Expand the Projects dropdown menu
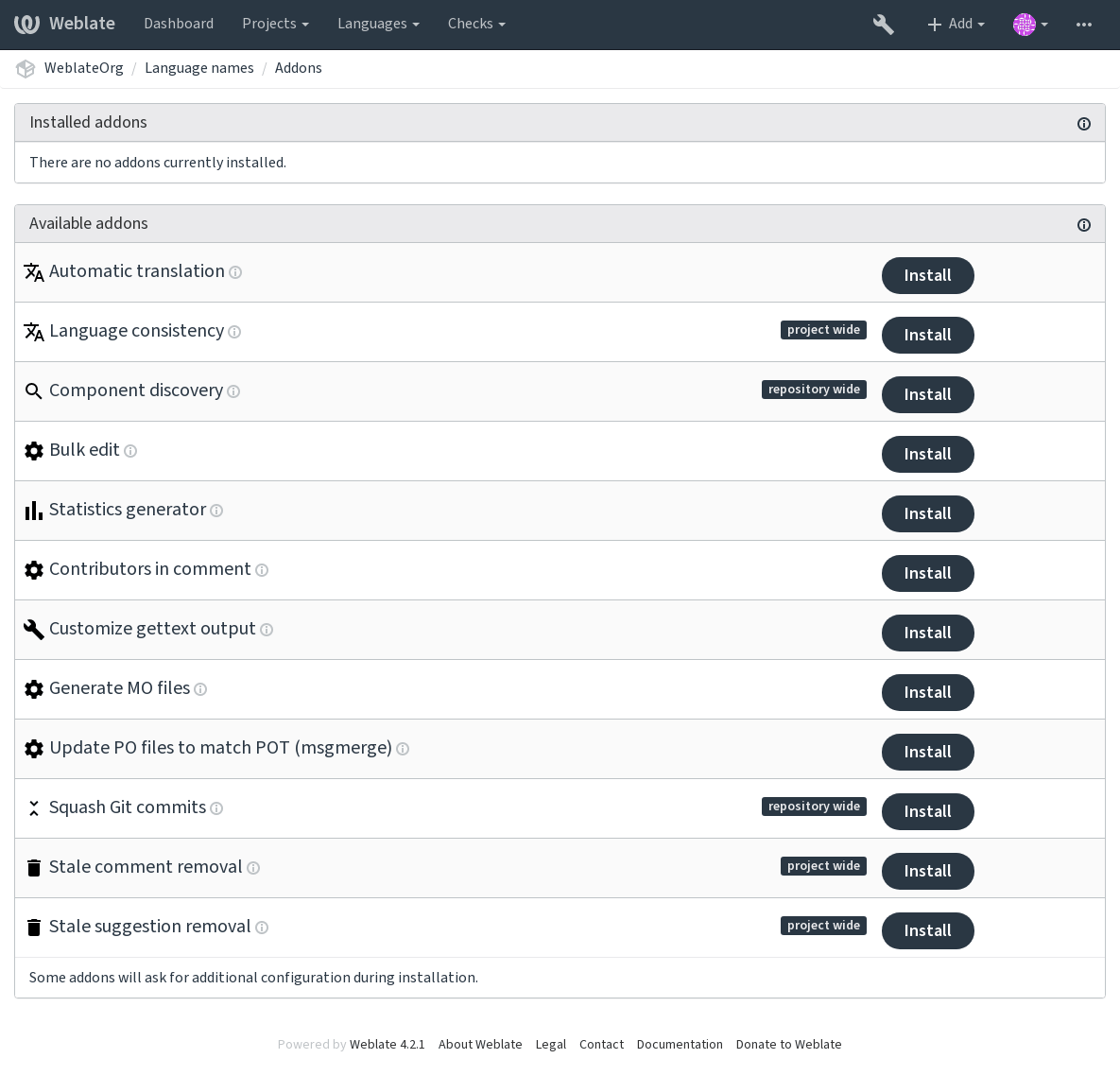 [x=275, y=24]
